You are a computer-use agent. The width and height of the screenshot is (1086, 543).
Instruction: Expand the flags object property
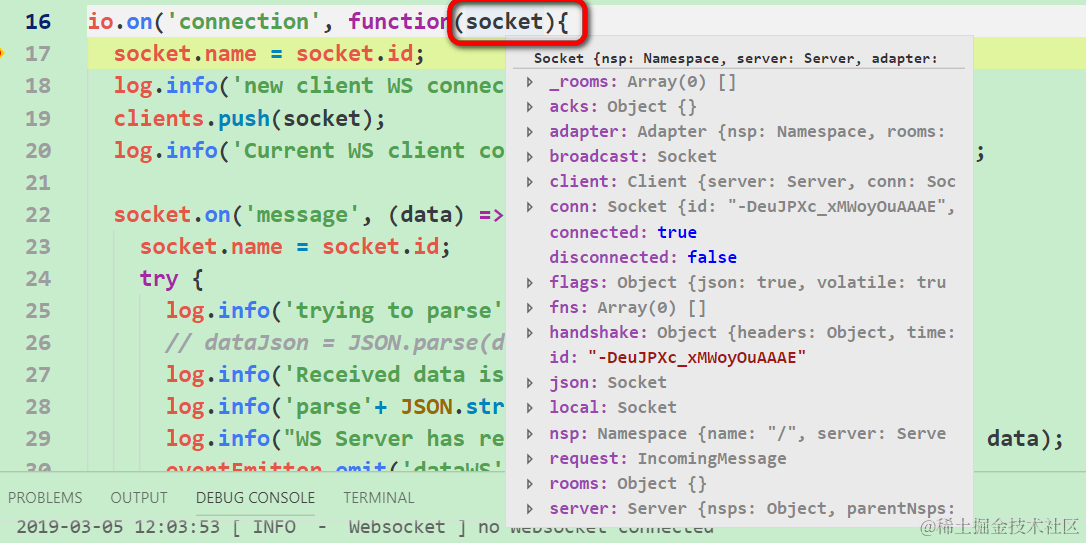530,283
